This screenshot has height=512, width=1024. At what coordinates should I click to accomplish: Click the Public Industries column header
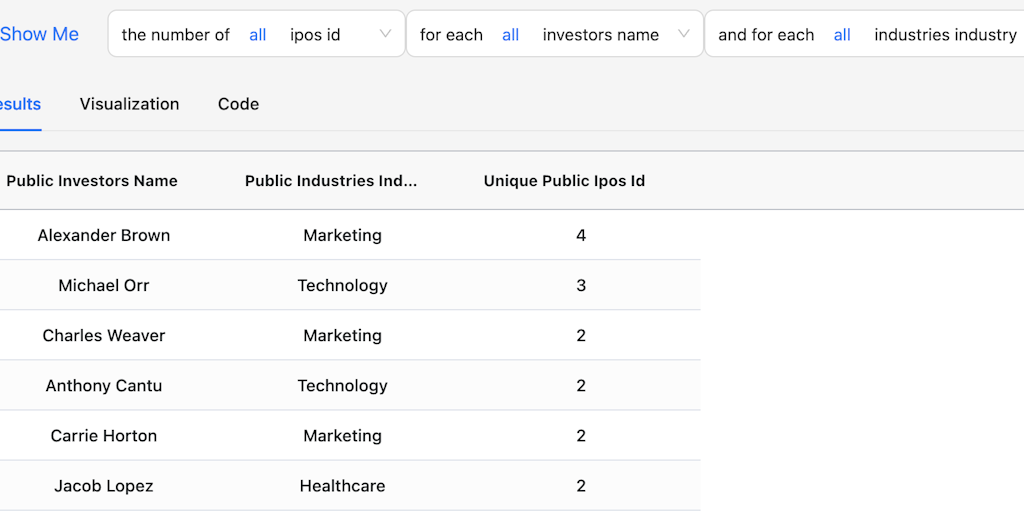point(331,181)
